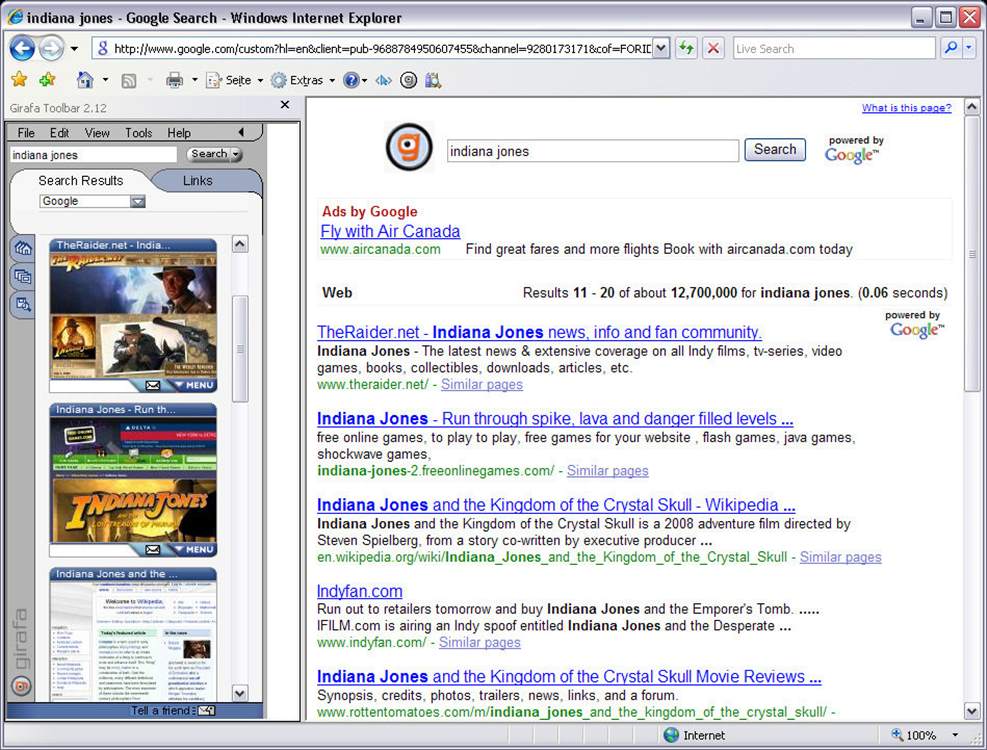This screenshot has height=750, width=987.
Task: Click the round Girafa logo in the sidebar
Action: point(21,685)
